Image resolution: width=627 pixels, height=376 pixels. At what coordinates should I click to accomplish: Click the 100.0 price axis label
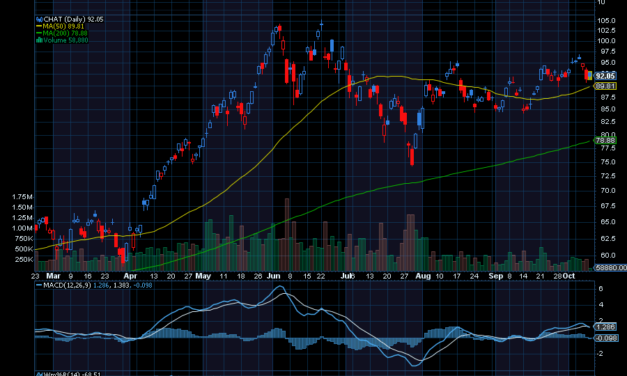pos(607,41)
